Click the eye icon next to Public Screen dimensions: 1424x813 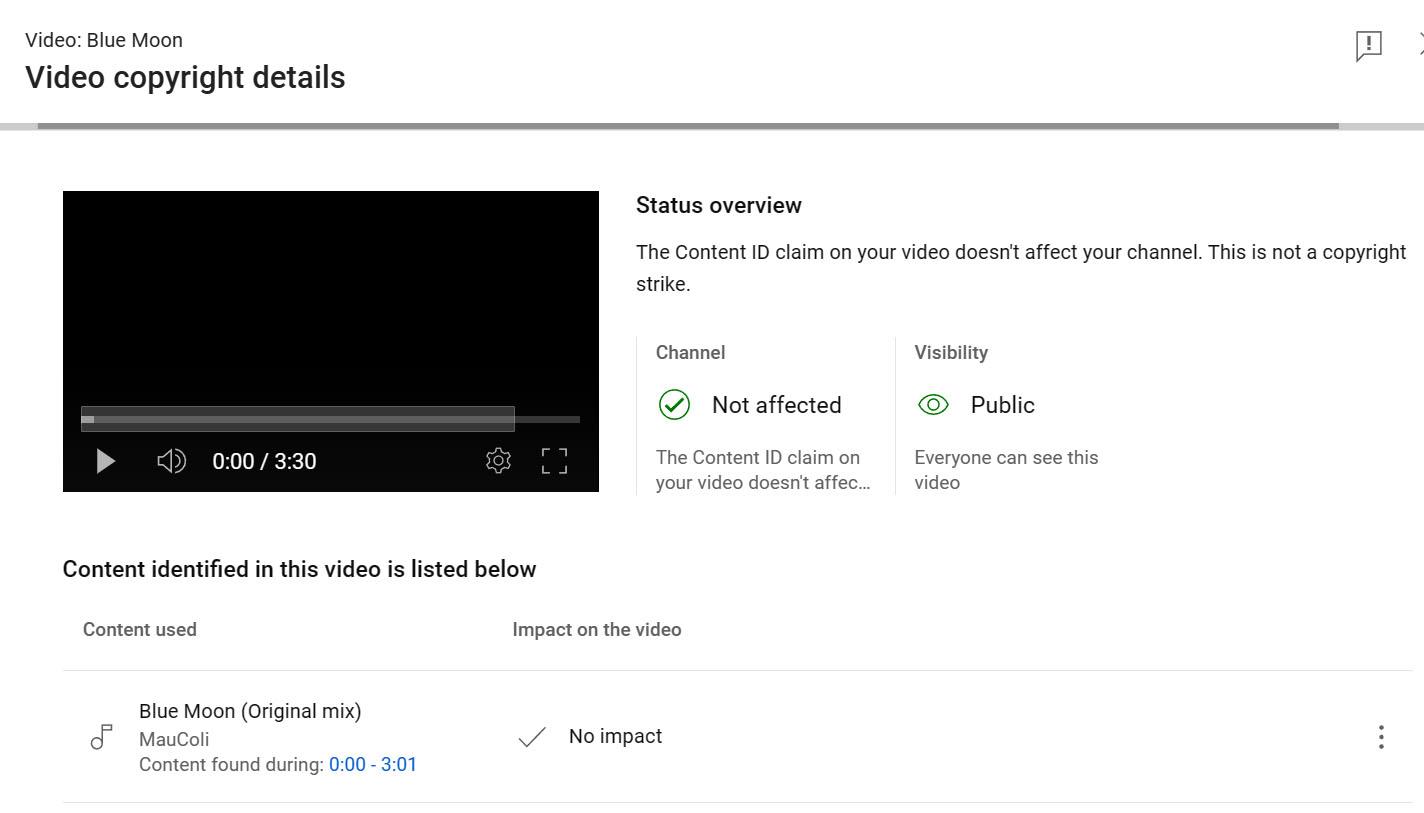click(933, 405)
